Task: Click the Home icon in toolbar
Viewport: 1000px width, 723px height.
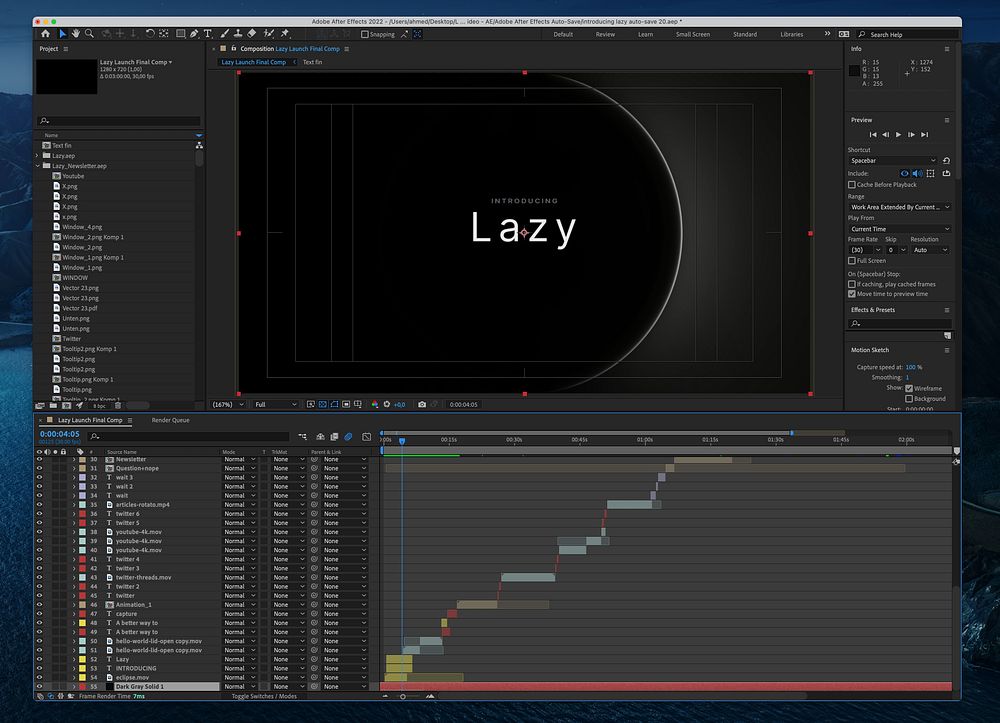Action: 45,34
